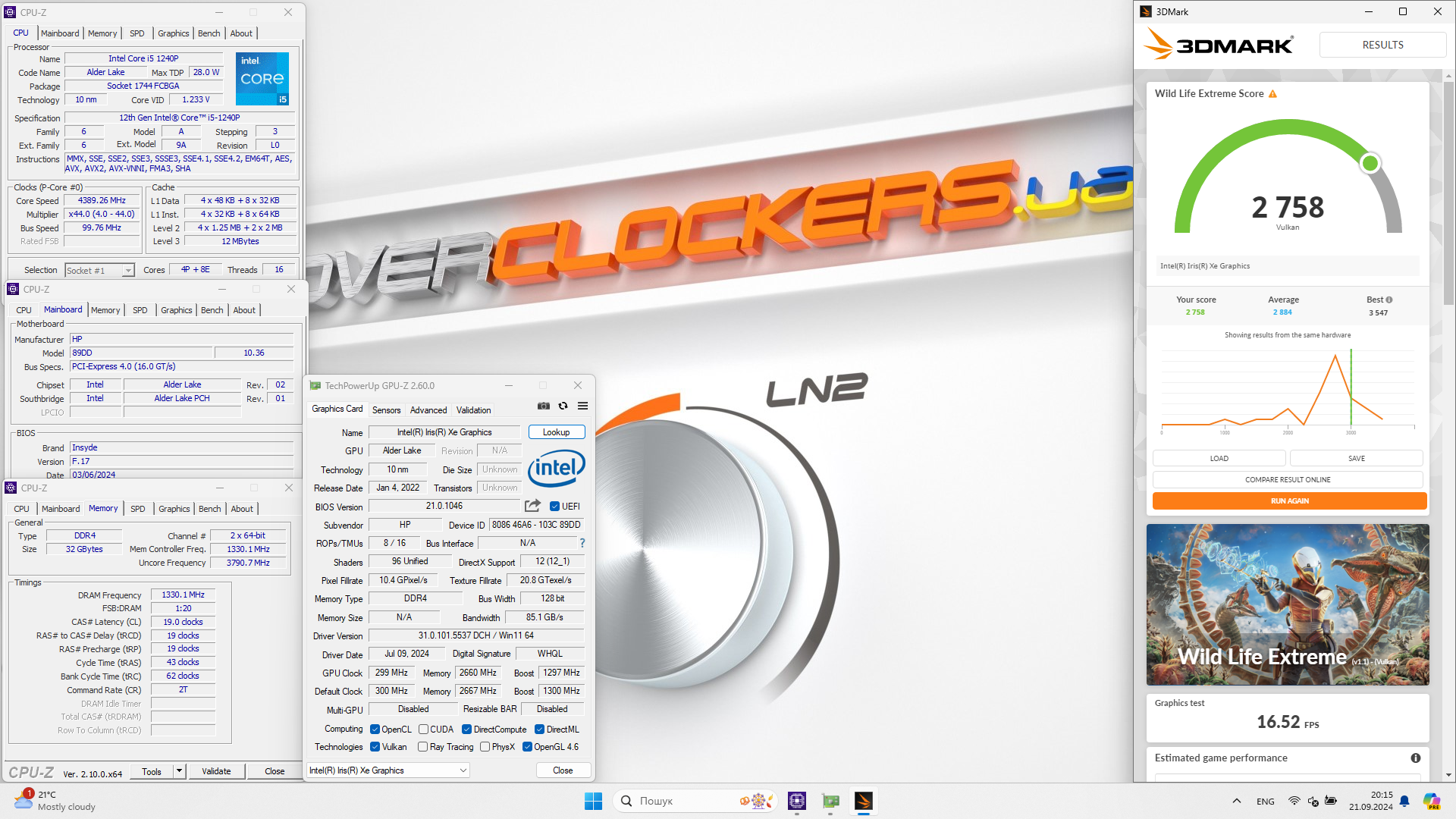Click the taskbar search field

(x=695, y=801)
